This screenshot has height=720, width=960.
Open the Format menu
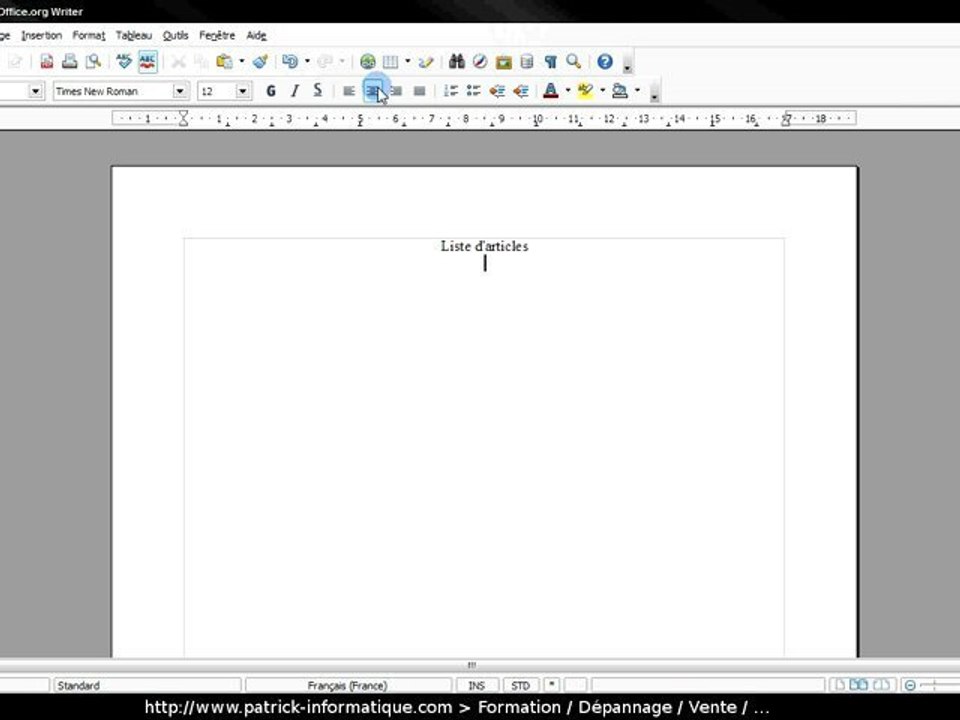coord(89,36)
